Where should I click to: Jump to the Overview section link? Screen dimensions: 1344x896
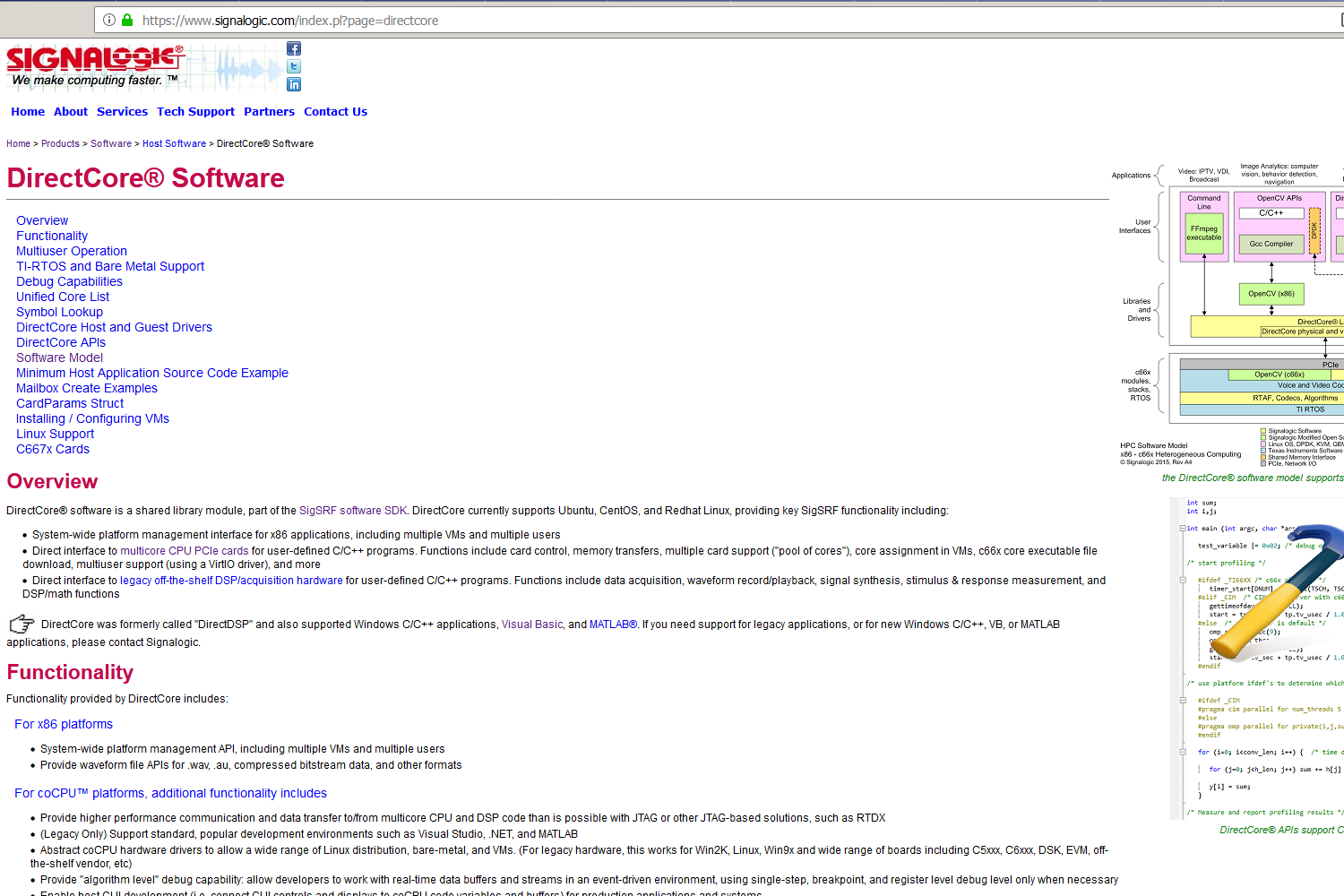pos(42,220)
